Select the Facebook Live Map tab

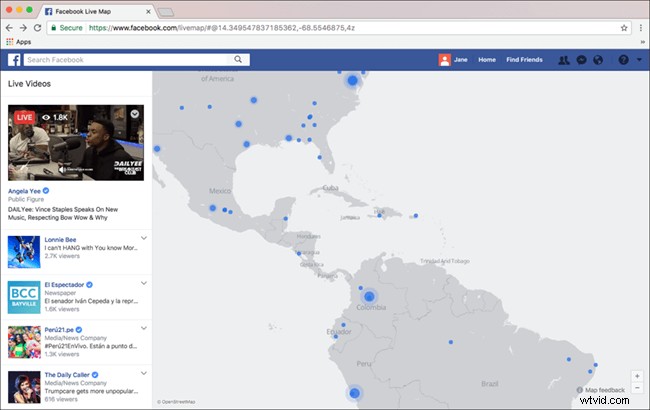pos(97,12)
